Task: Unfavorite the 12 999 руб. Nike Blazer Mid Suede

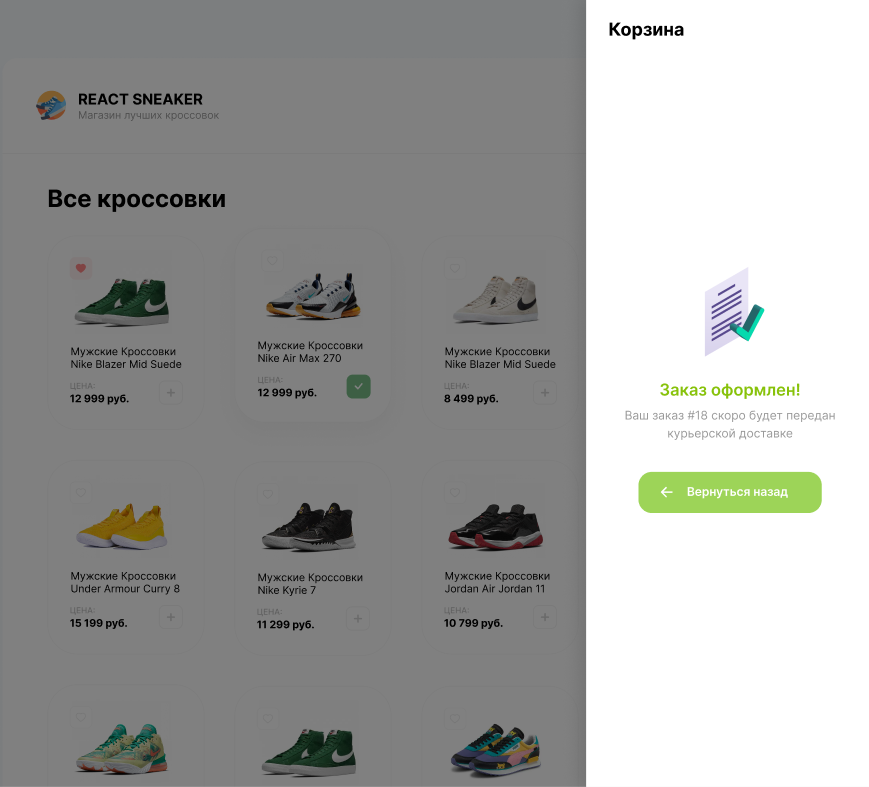Action: (x=81, y=268)
